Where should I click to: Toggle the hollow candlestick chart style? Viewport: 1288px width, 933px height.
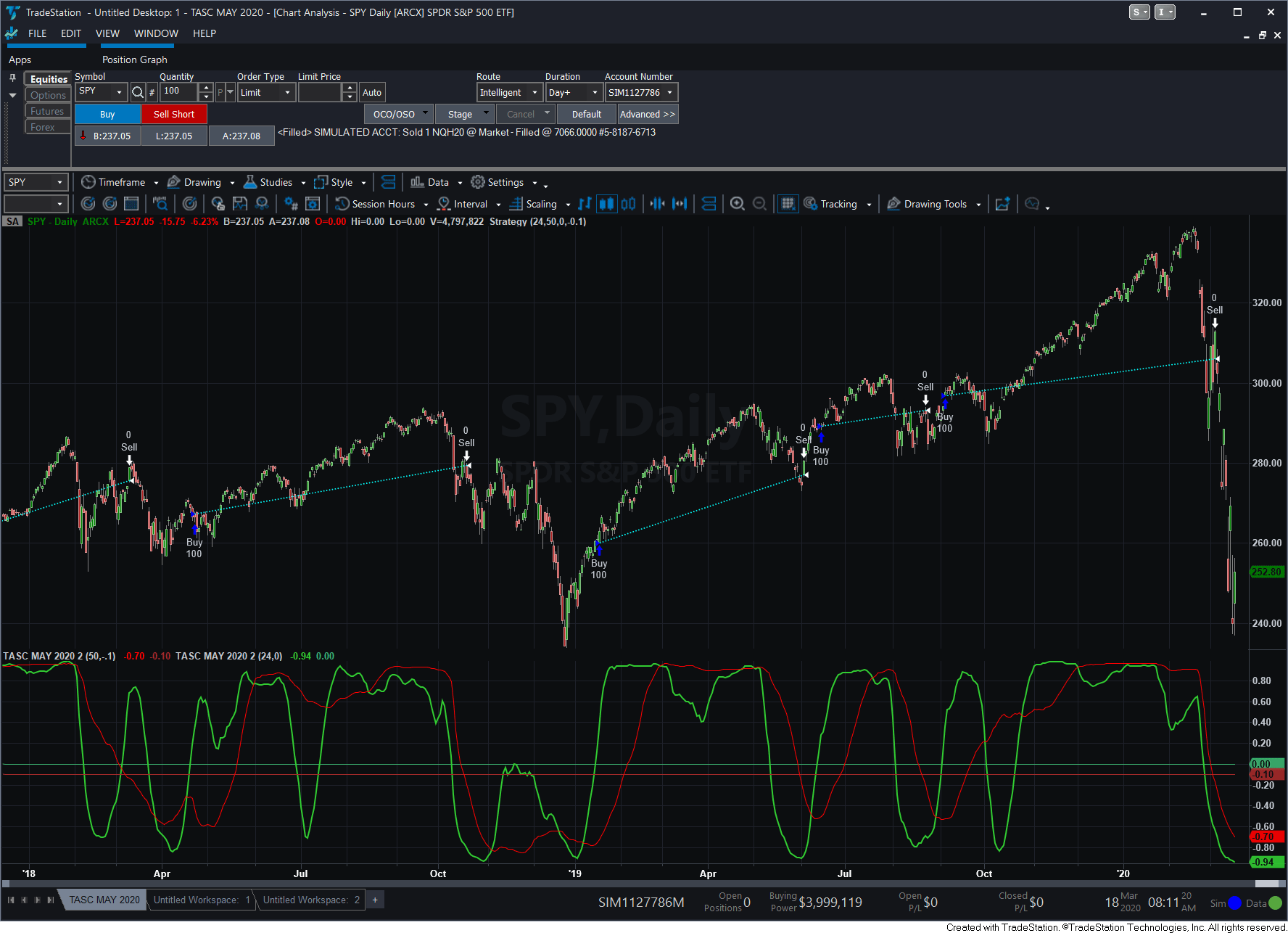628,204
